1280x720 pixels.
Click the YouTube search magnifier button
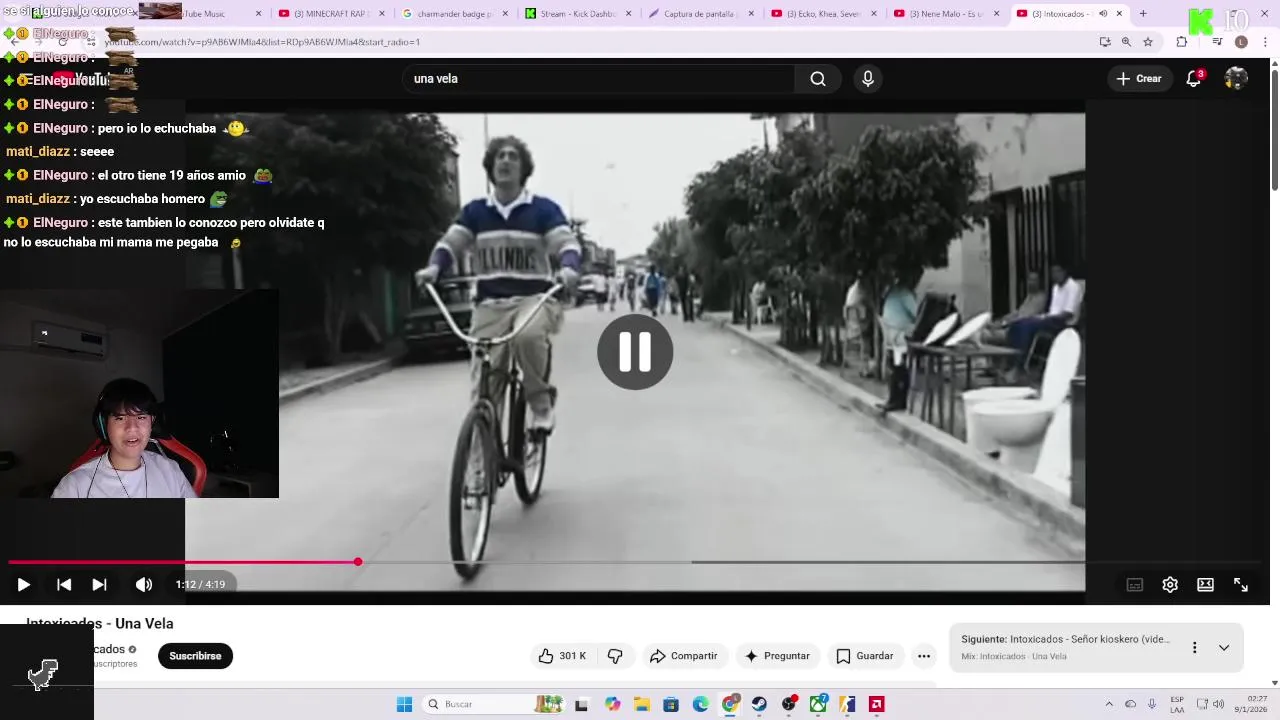(x=818, y=79)
